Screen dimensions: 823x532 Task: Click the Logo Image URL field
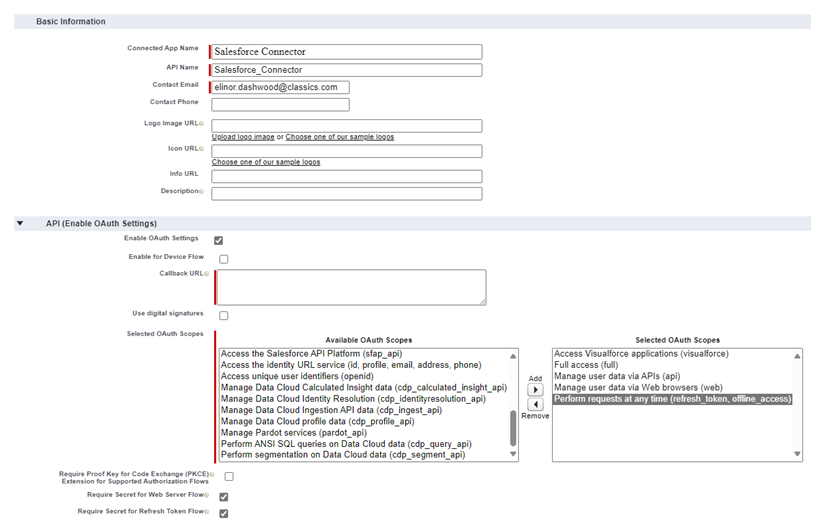(x=346, y=126)
